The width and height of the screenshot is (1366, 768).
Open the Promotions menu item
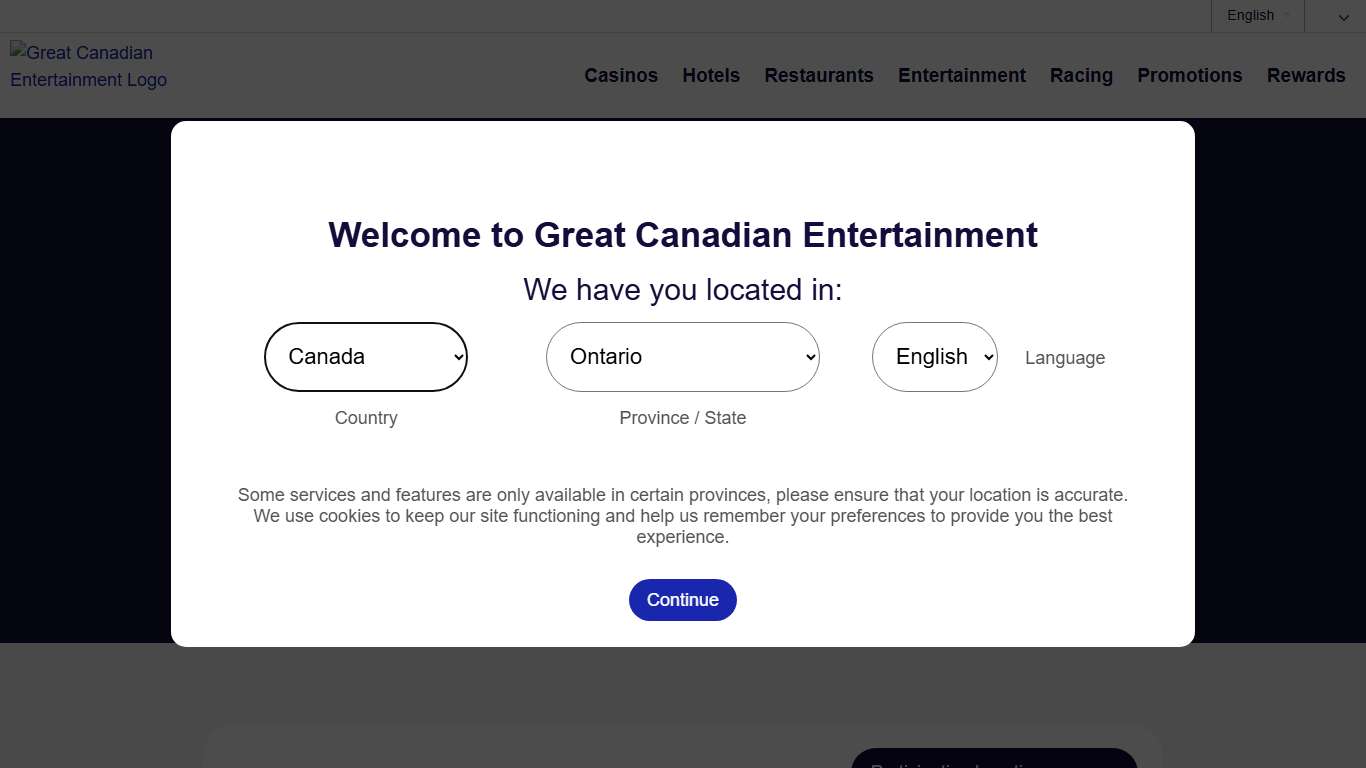1189,76
